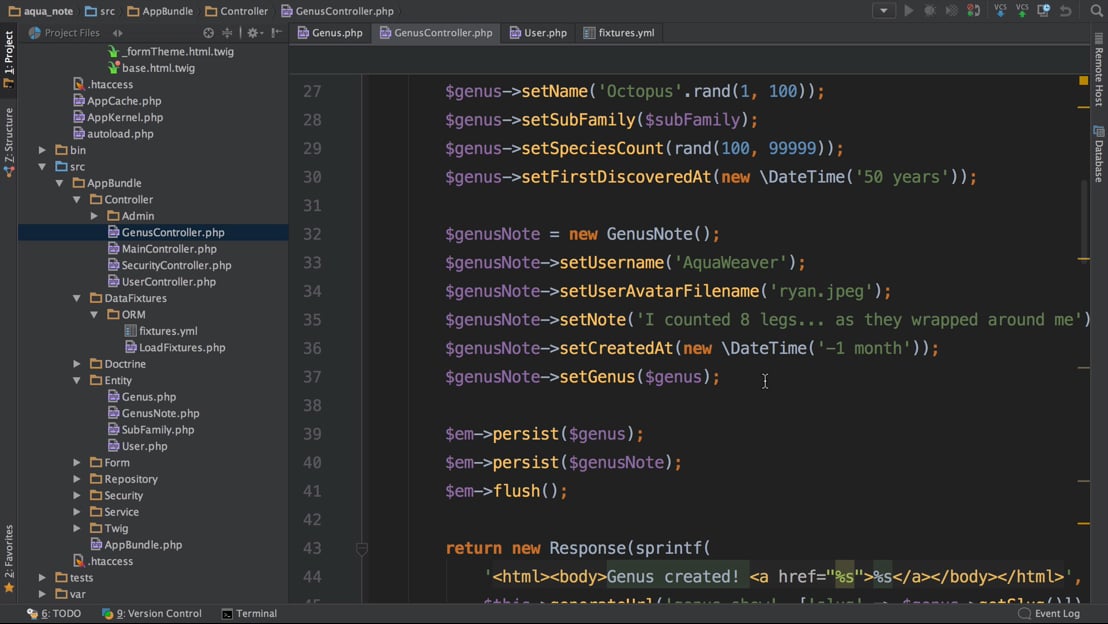
Task: Open the Project panel settings gear
Action: (253, 33)
